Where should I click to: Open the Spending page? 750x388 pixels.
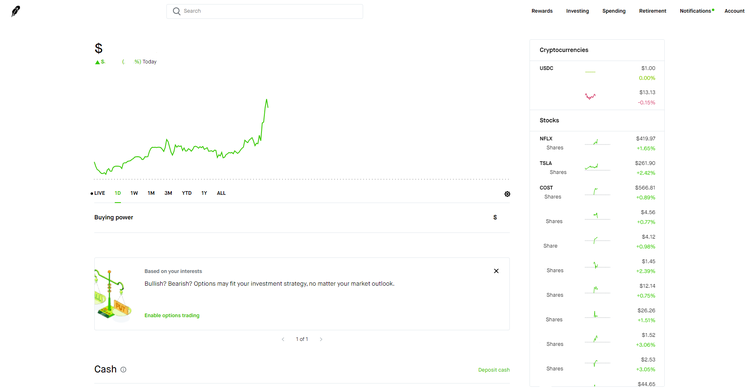pos(614,11)
